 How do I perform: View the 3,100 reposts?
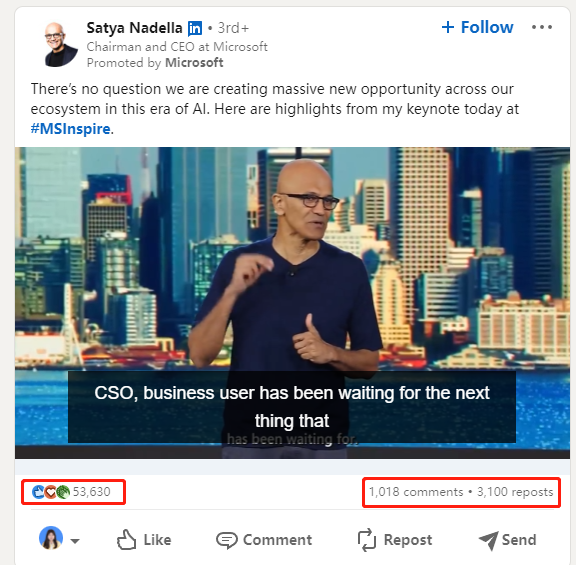point(515,492)
